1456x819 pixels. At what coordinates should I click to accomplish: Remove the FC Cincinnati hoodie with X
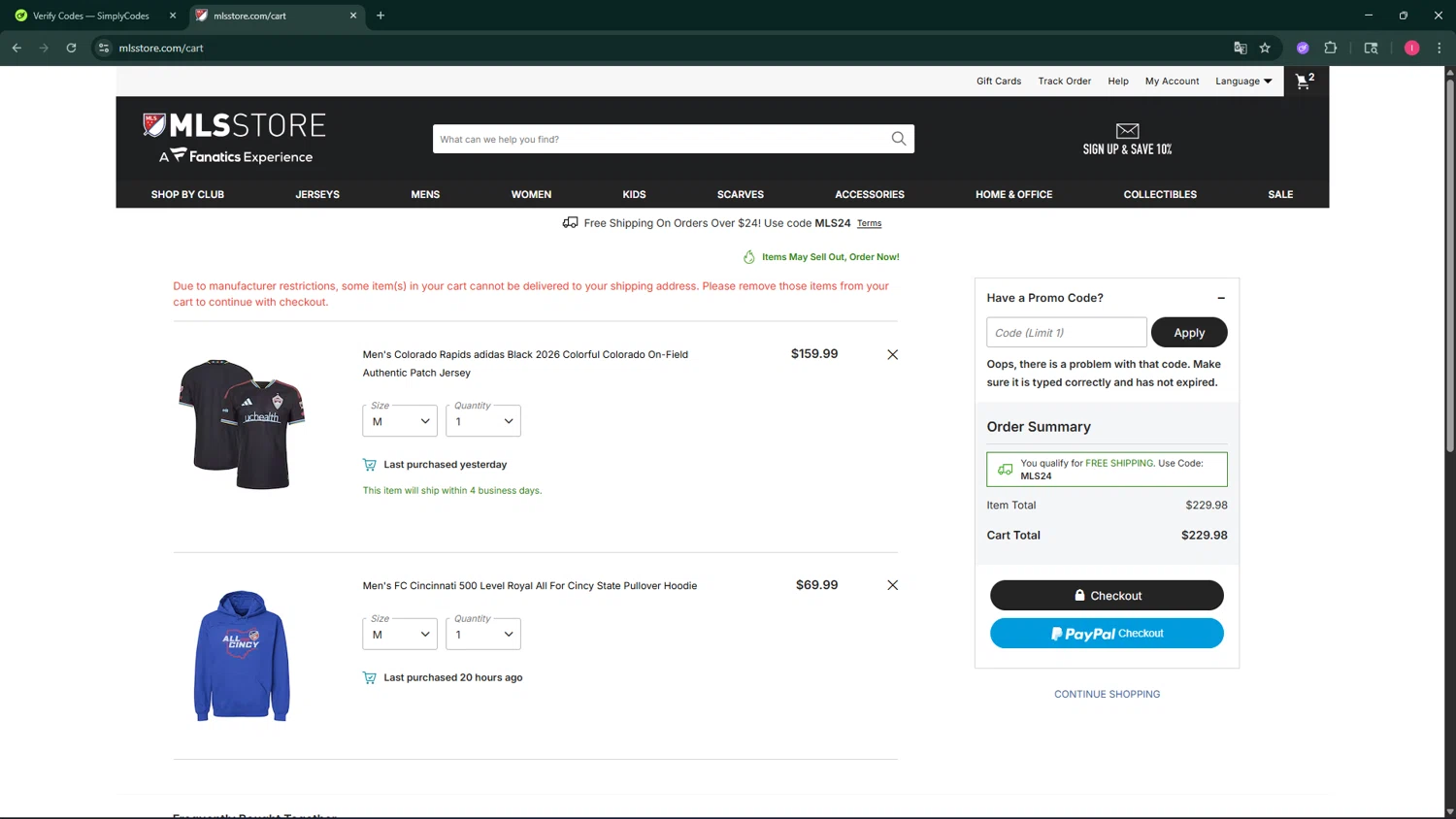892,585
